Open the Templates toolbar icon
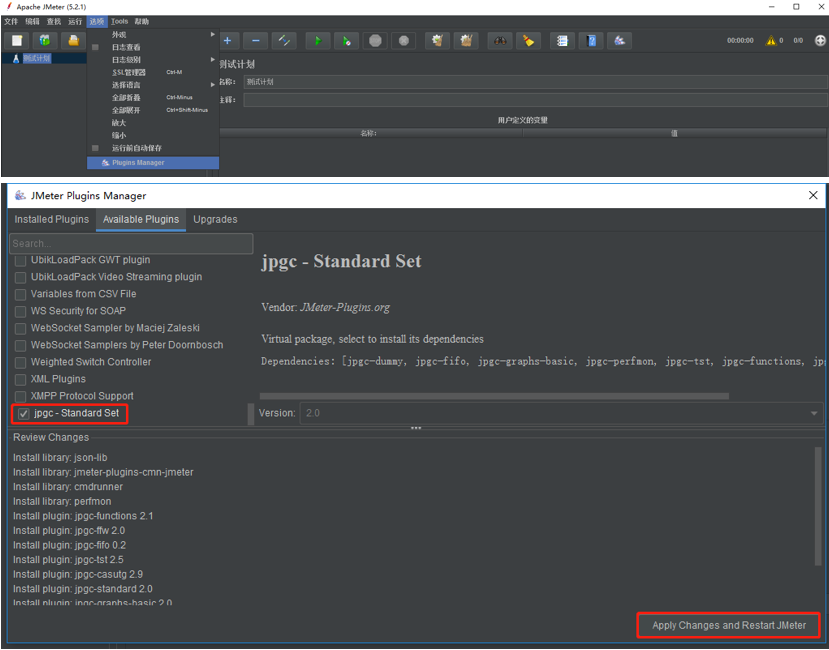This screenshot has width=829, height=650. pyautogui.click(x=45, y=41)
